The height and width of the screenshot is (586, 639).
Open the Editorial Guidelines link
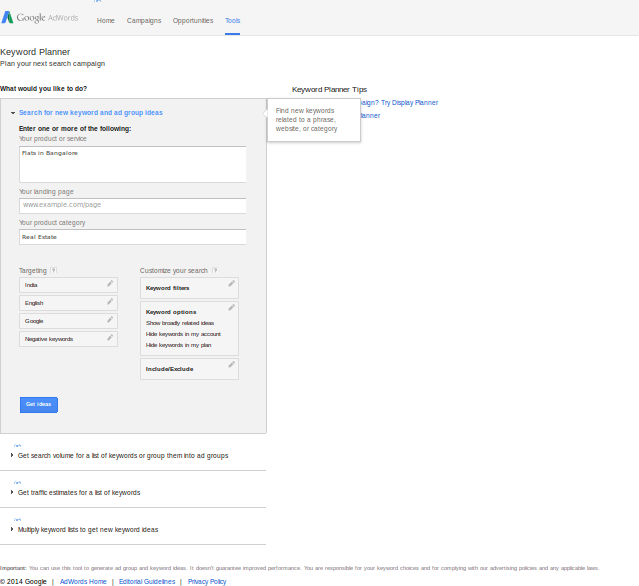(147, 582)
